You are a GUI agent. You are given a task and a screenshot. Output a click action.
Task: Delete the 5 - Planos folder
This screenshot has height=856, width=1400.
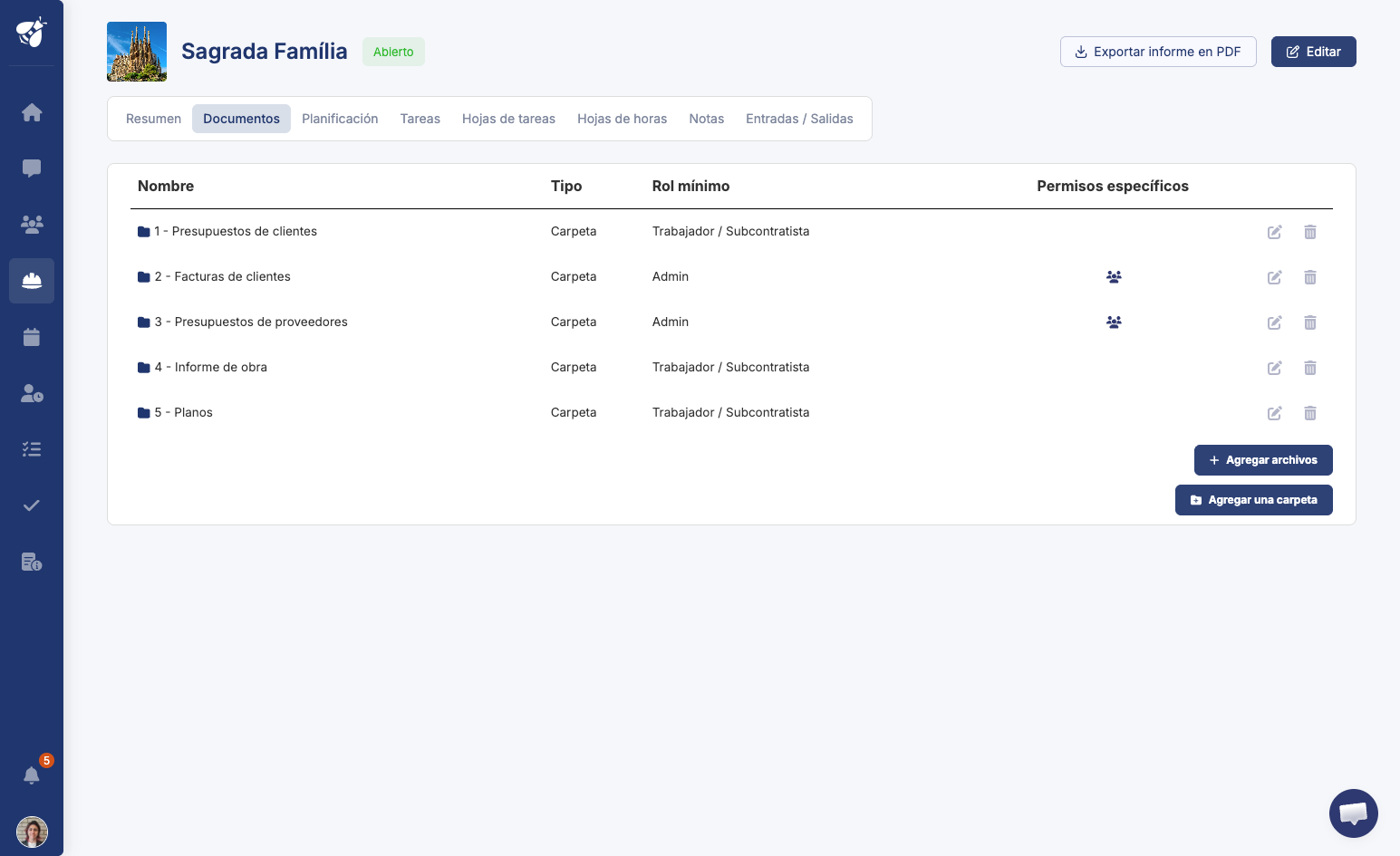[1310, 413]
